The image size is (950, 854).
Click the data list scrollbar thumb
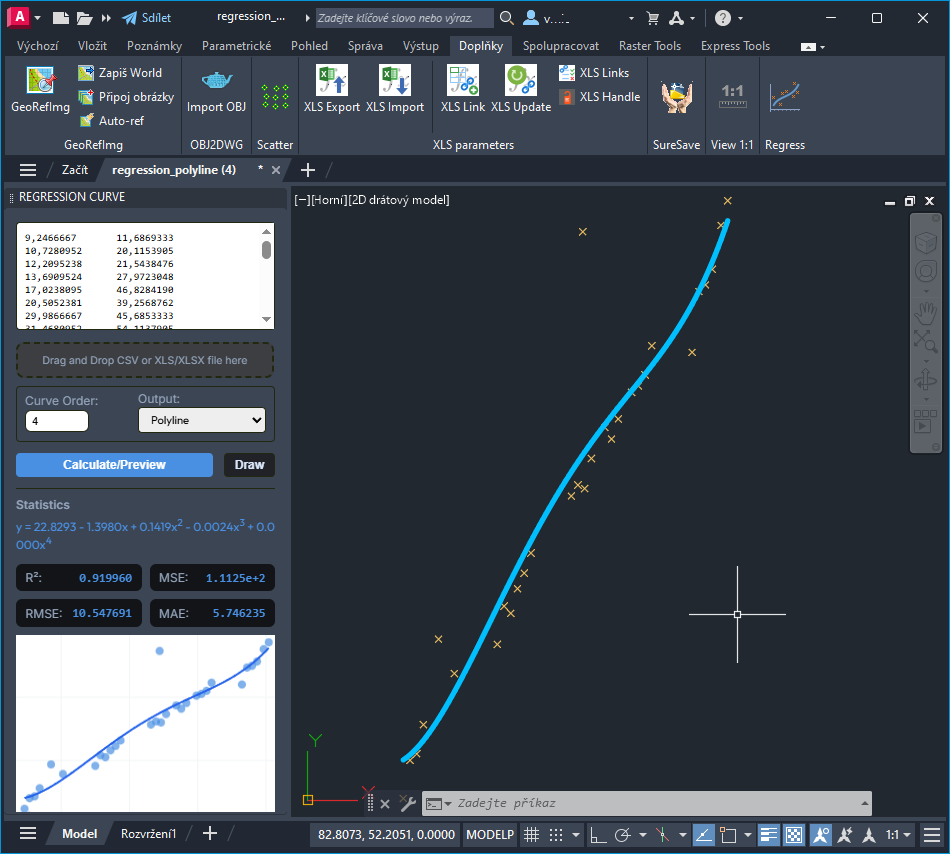point(266,249)
